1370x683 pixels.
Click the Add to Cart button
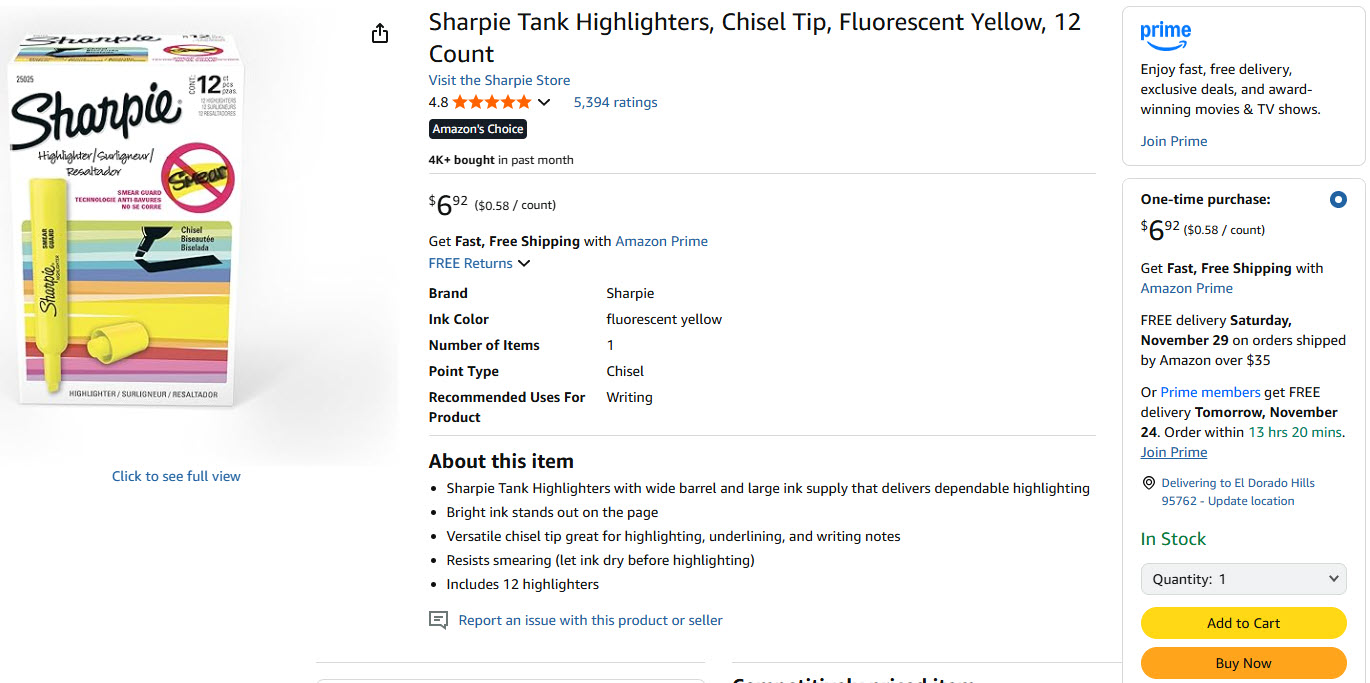tap(1243, 623)
